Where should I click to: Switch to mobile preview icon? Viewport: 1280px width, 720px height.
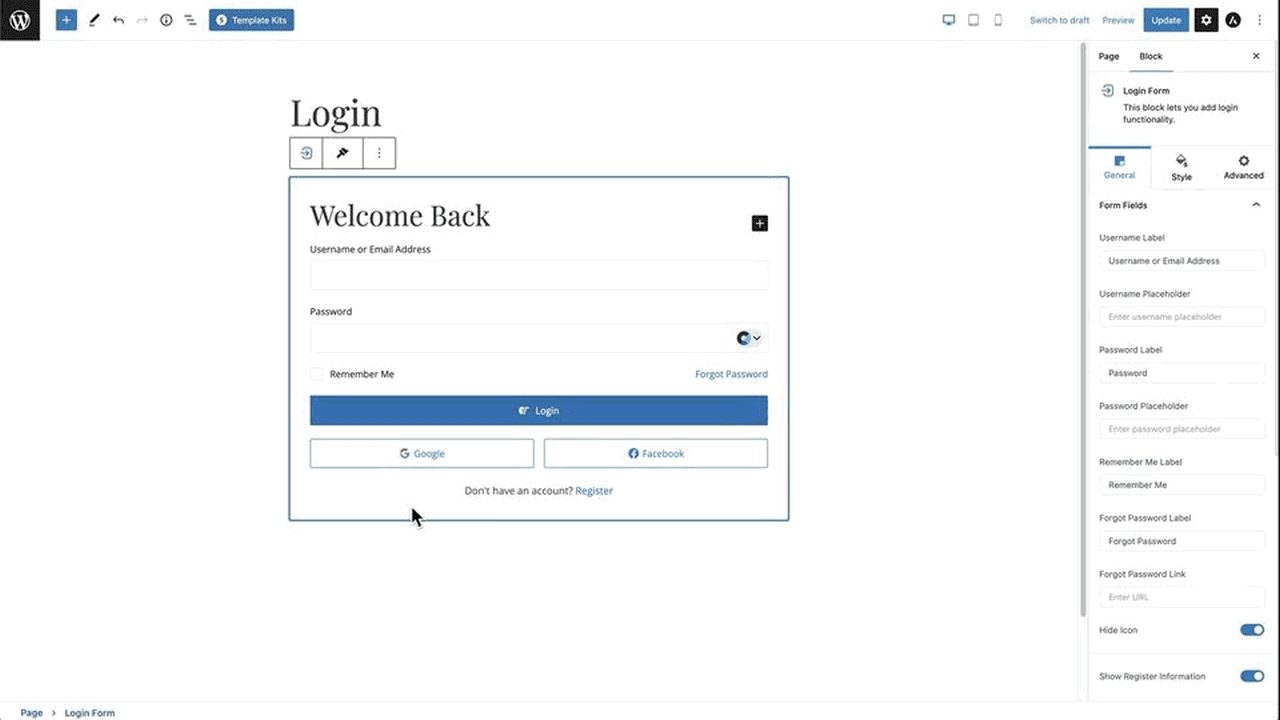pos(998,20)
